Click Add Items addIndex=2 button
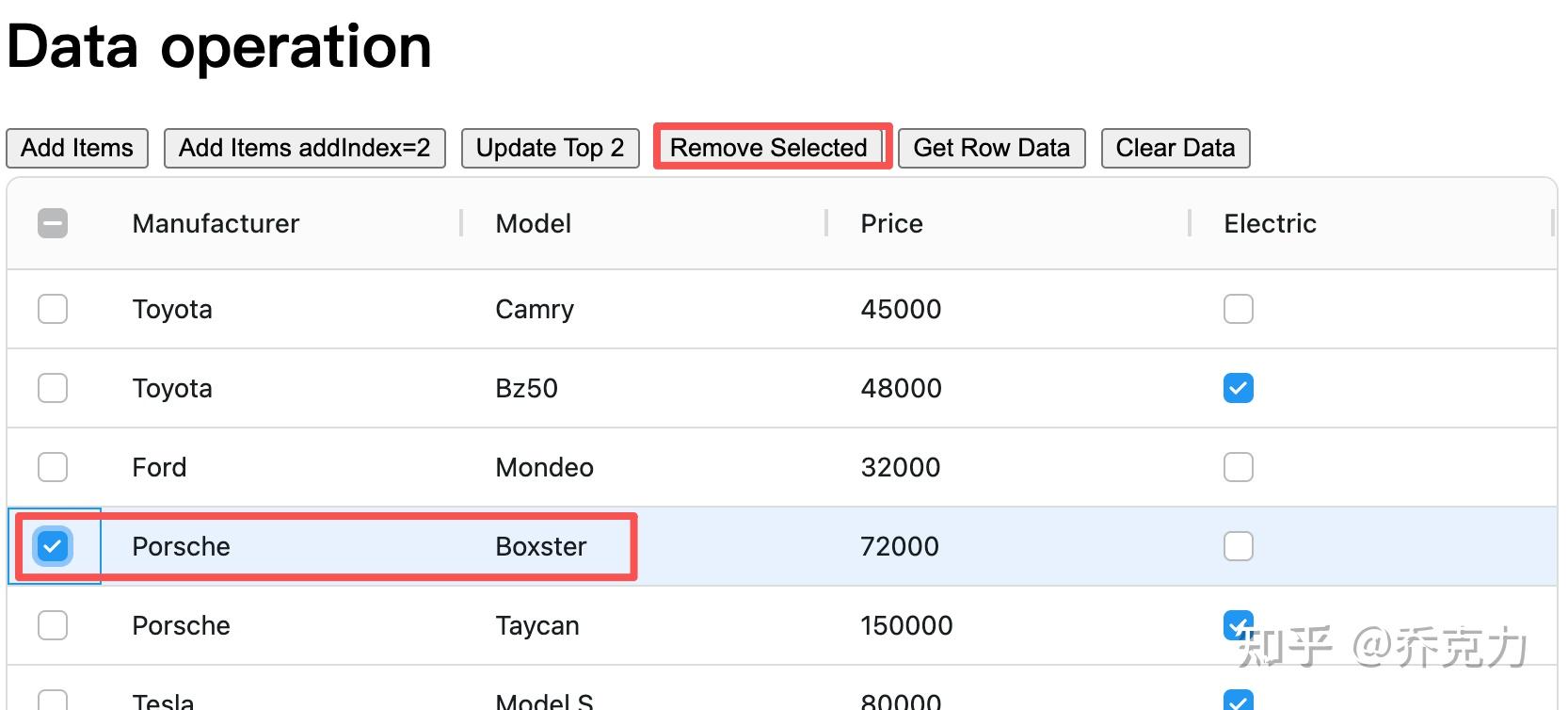 305,148
